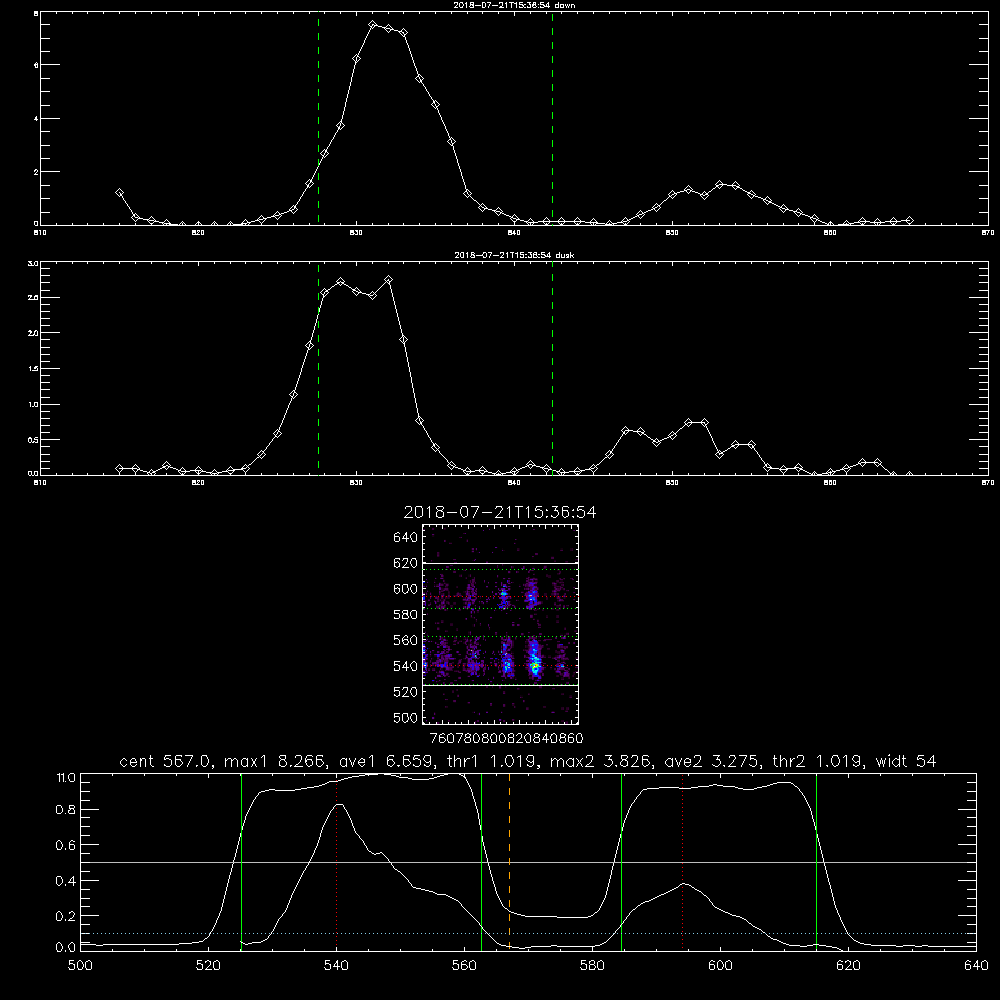Click the solid green boundary line at 615
This screenshot has width=1000, height=1000.
816,861
